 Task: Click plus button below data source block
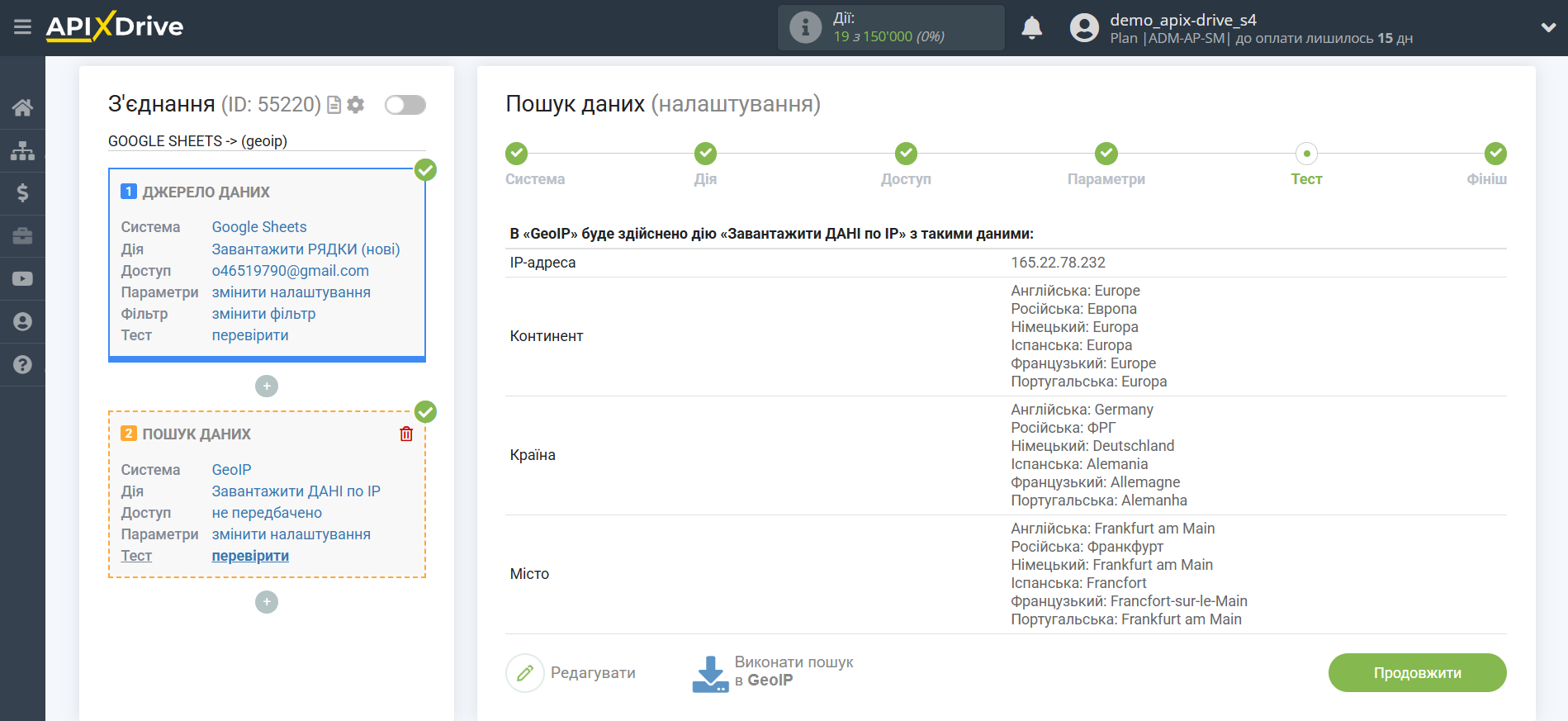click(267, 387)
